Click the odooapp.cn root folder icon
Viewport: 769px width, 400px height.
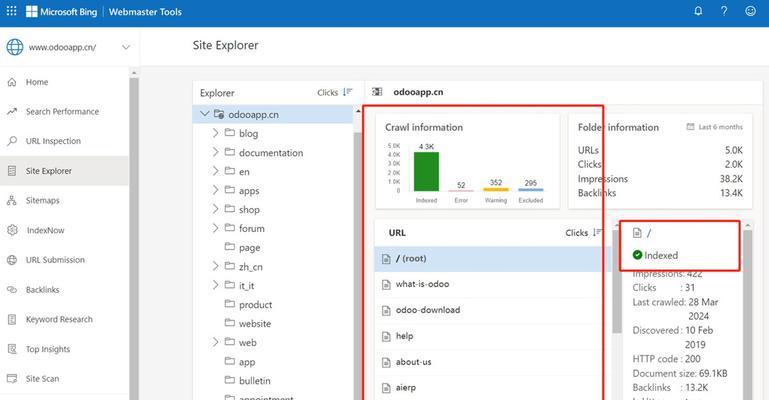(x=219, y=114)
